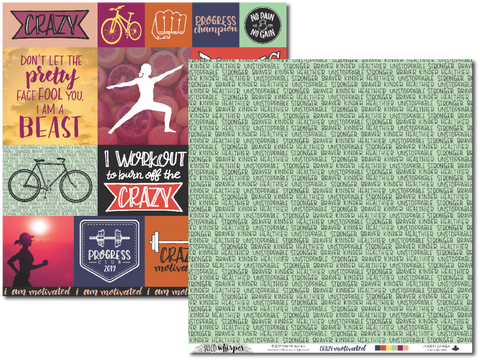Select the Progress champion tile
This screenshot has width=480, height=360.
(216, 25)
